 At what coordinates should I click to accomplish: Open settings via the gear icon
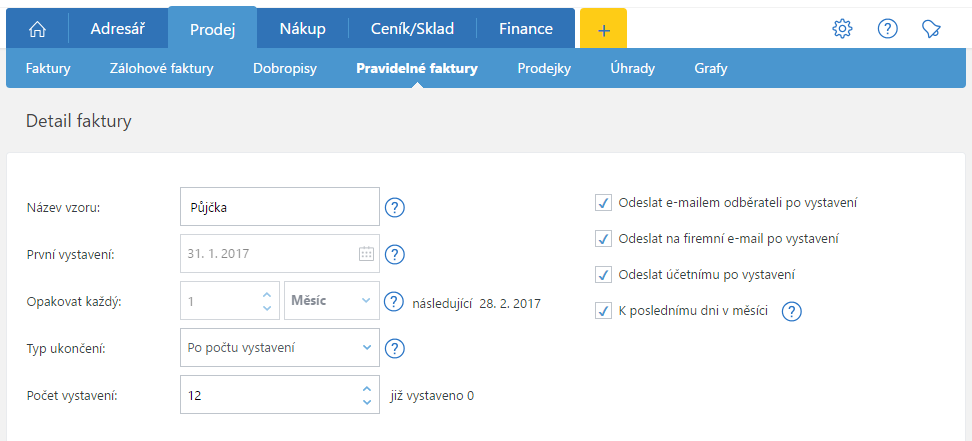pos(842,29)
